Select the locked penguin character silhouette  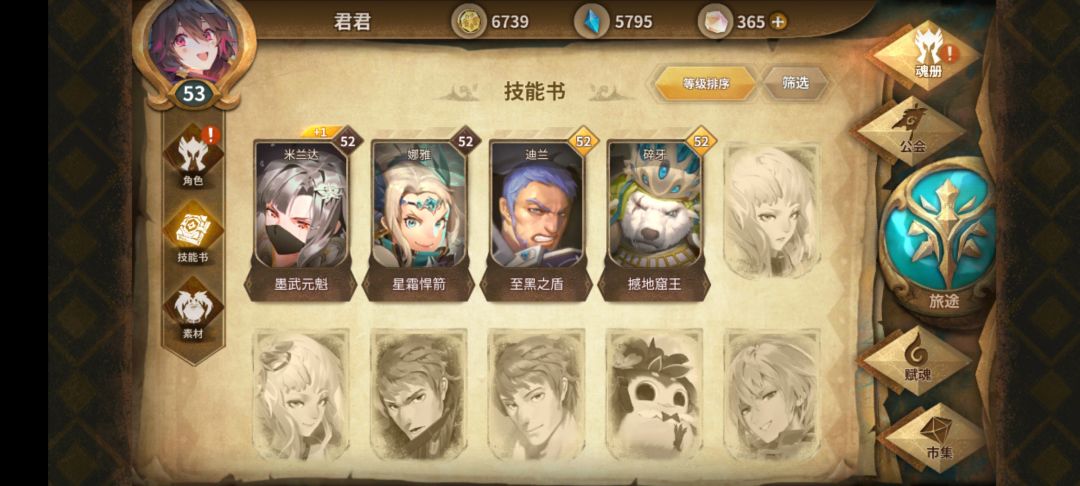[654, 394]
